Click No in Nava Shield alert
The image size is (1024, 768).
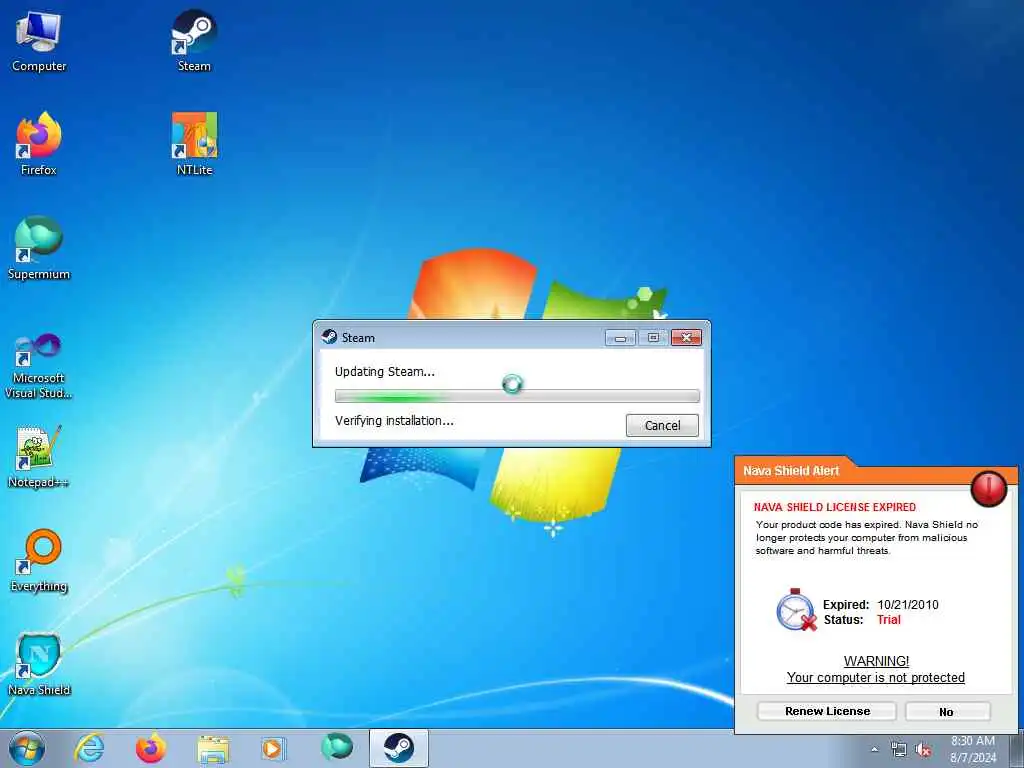point(947,711)
